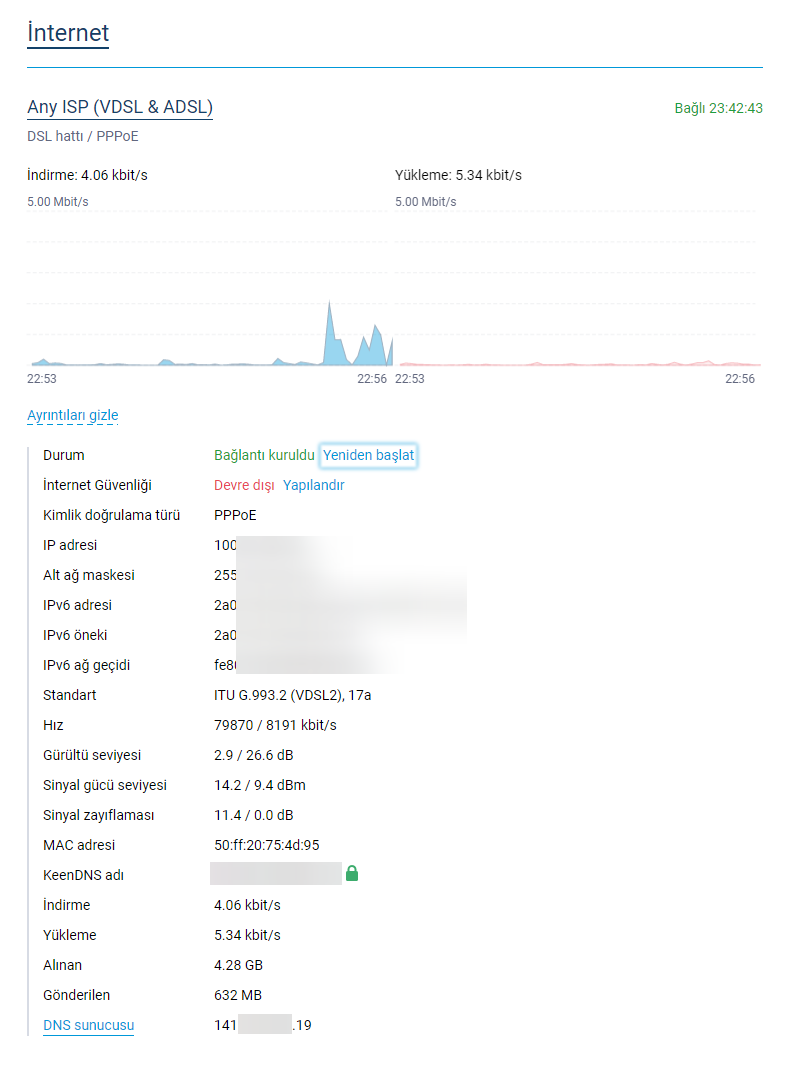Click the ITU G.993.2 (VDSL2) standard value
The image size is (786, 1077).
point(299,695)
